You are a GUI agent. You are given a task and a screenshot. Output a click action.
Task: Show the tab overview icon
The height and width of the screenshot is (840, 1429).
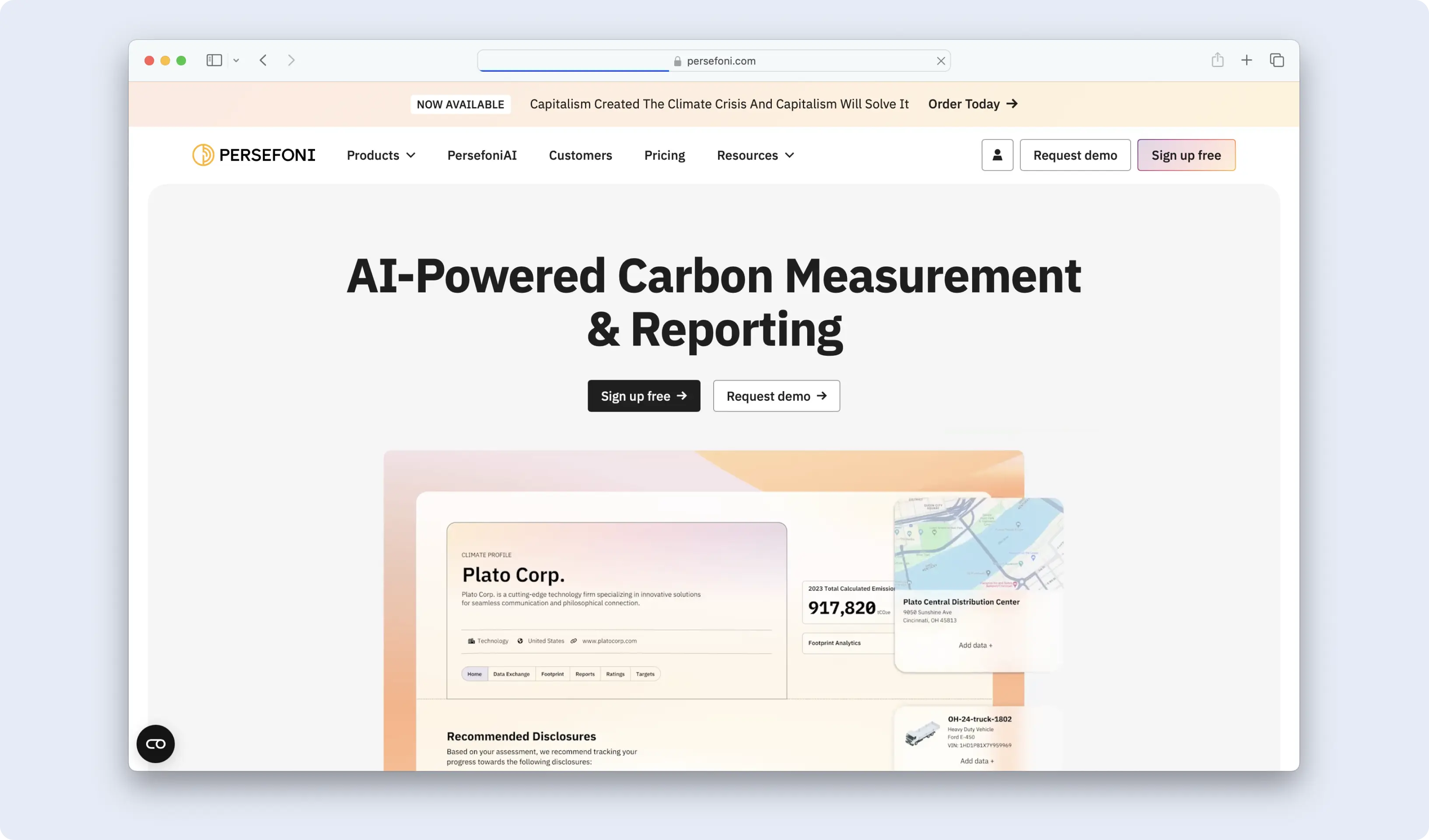click(1276, 60)
